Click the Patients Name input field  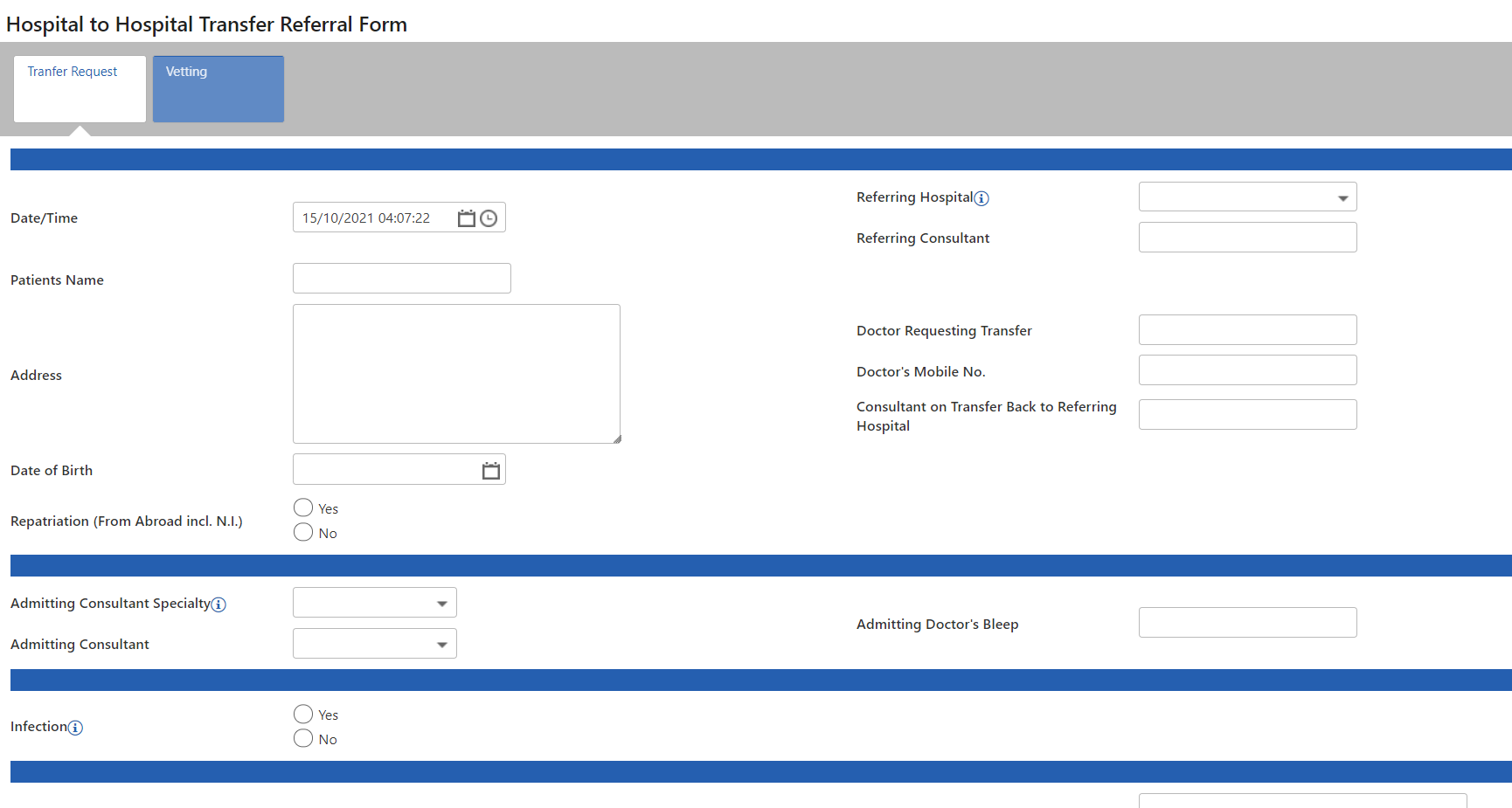click(x=401, y=278)
